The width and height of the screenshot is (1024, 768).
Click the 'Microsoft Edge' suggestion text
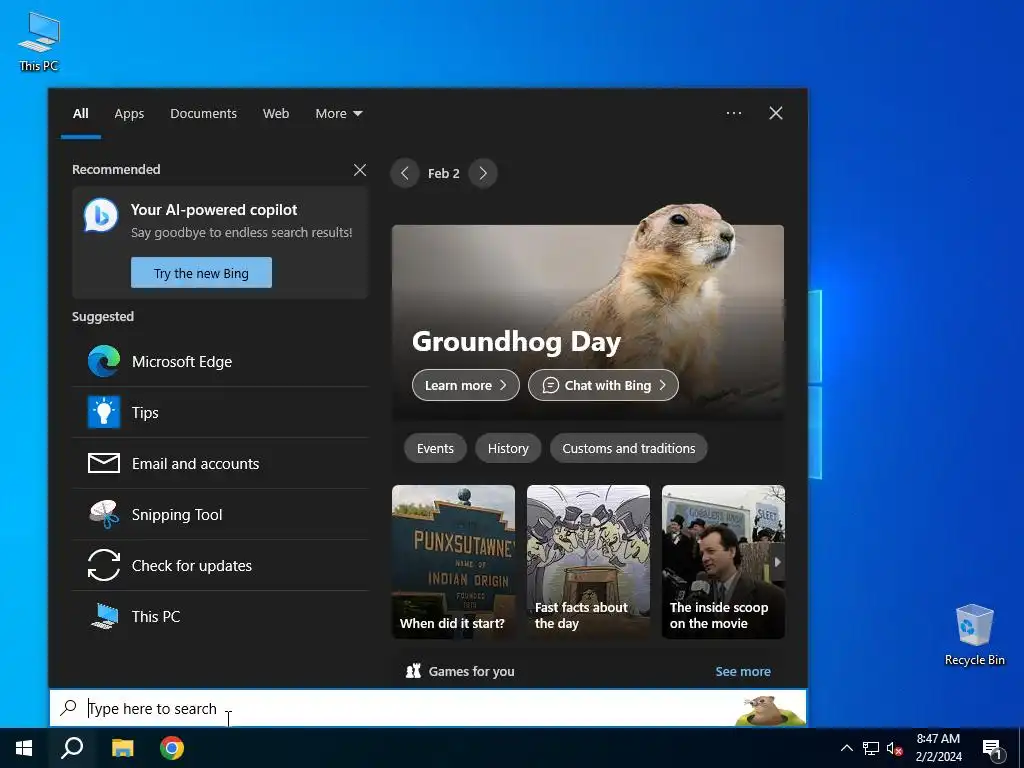tap(182, 362)
